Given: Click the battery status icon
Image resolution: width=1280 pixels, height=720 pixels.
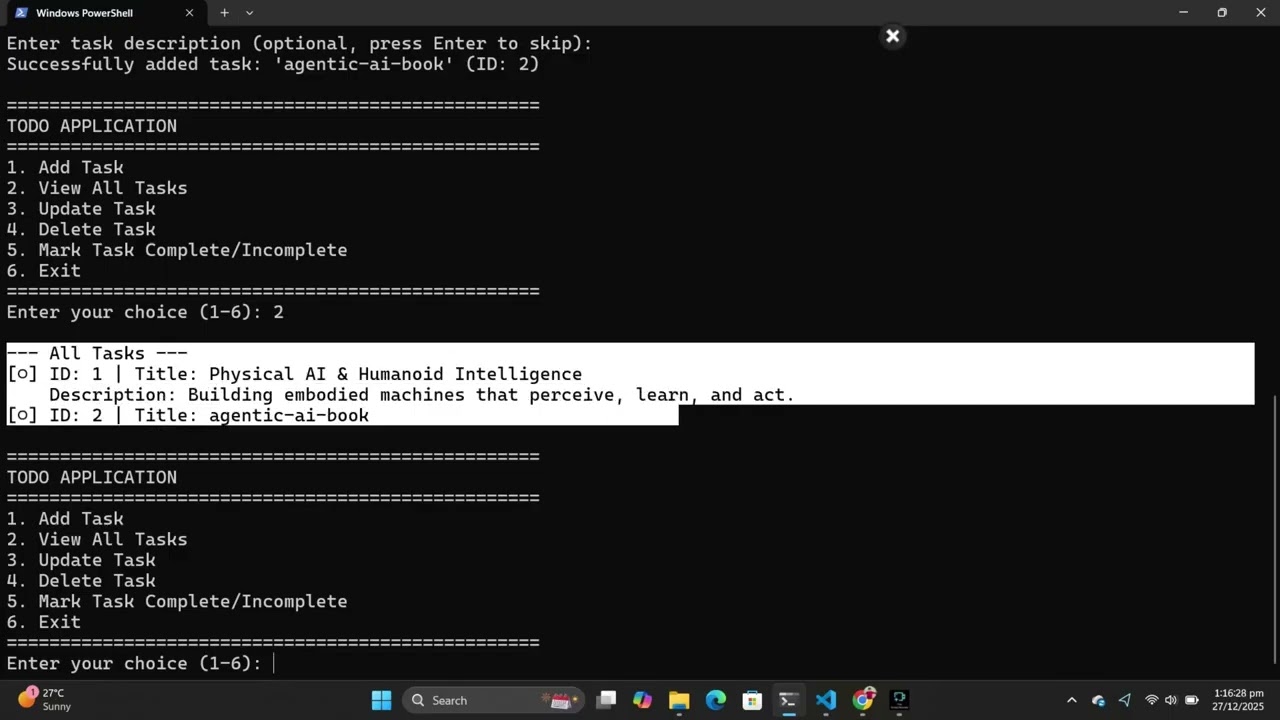Looking at the screenshot, I should [1192, 700].
